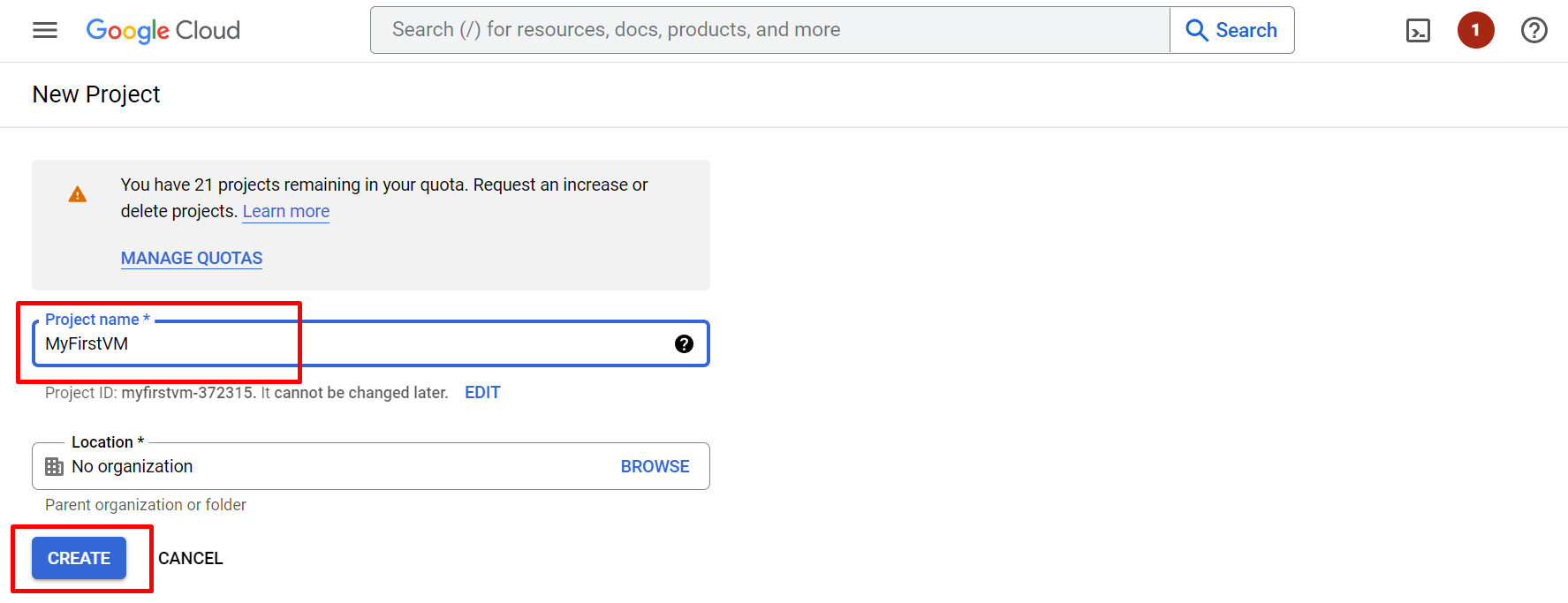The image size is (1568, 603).
Task: Show the Project name help tooltip icon
Action: tap(684, 344)
